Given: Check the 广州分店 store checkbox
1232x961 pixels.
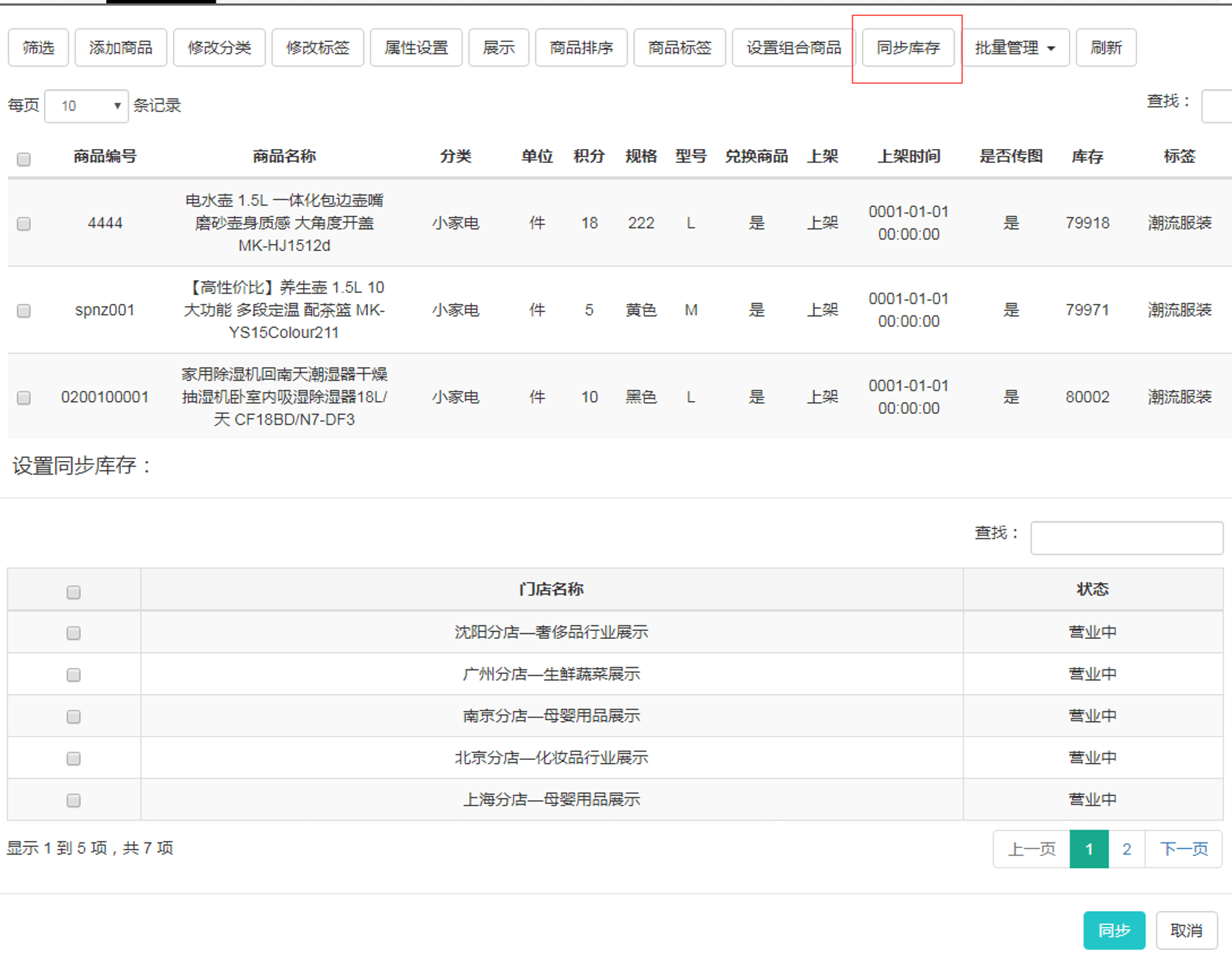Looking at the screenshot, I should [x=73, y=675].
